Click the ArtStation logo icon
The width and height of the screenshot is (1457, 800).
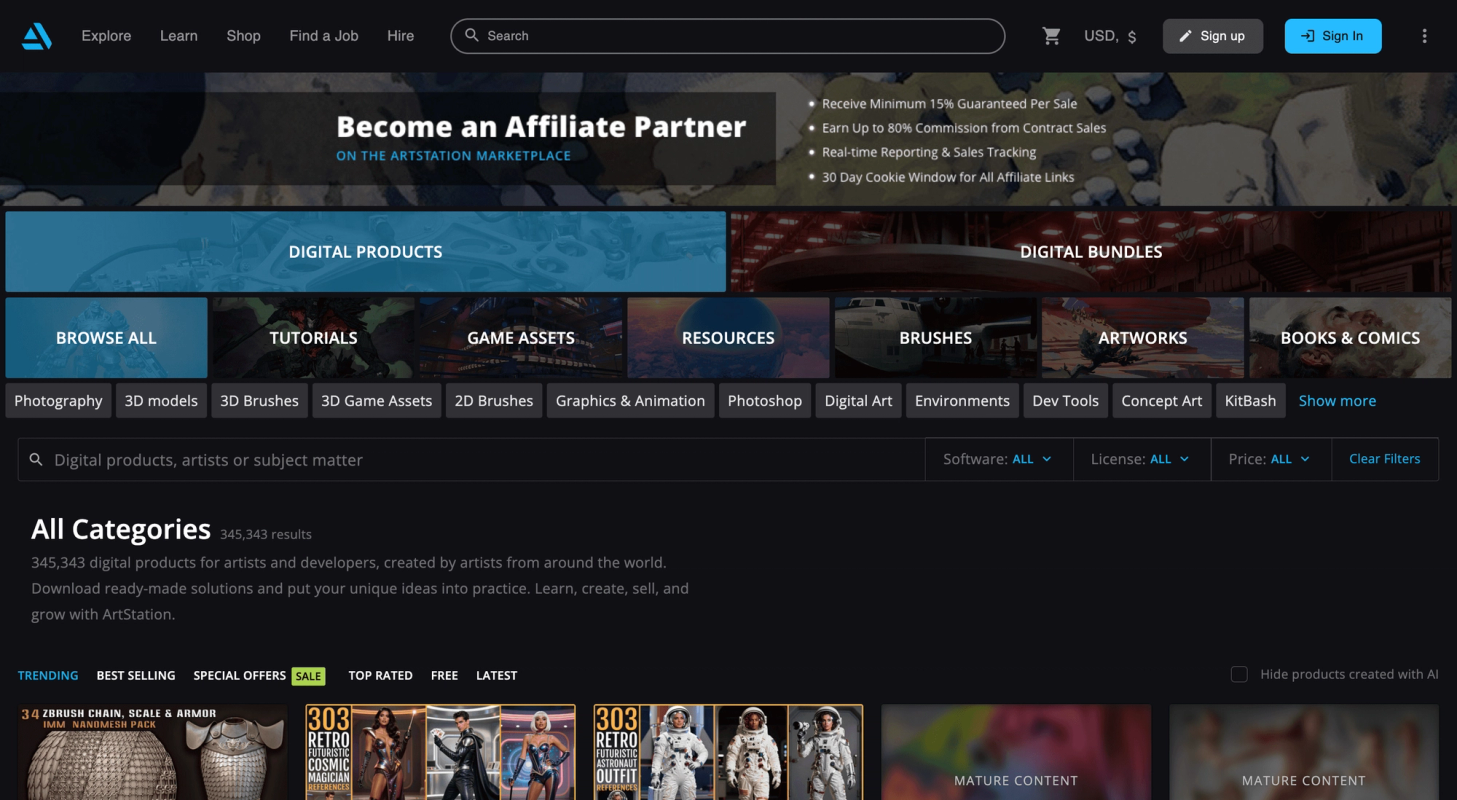(x=37, y=36)
